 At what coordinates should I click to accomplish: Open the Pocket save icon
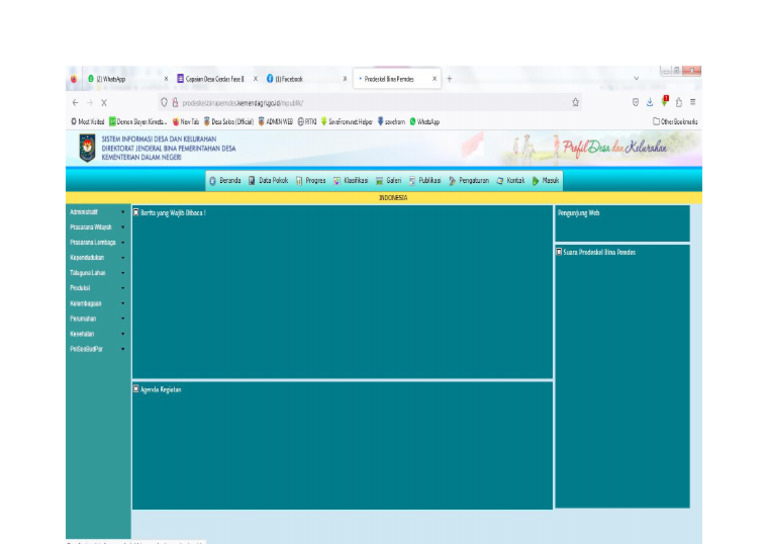635,102
